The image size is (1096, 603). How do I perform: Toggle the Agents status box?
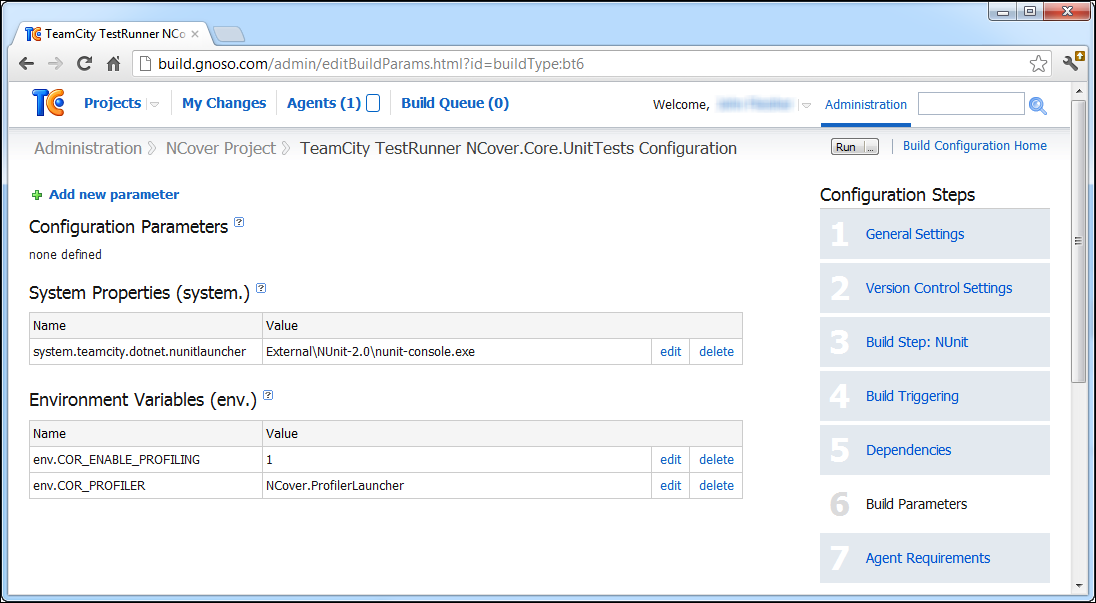(x=373, y=103)
